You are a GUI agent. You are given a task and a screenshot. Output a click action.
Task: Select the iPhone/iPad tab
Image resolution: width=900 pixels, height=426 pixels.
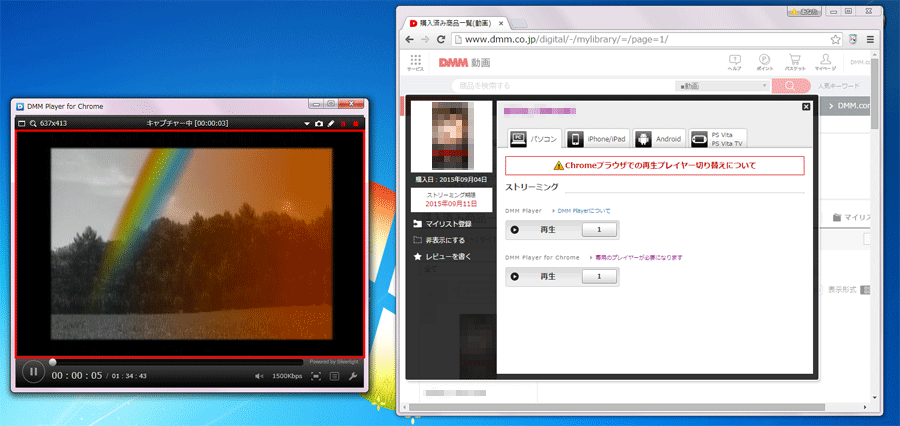598,138
